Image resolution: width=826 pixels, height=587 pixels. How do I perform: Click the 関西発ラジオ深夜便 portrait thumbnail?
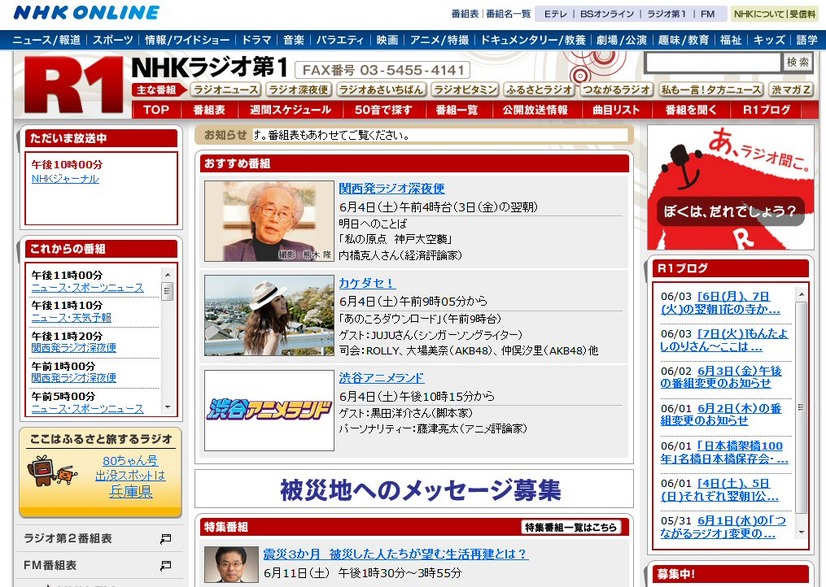269,221
